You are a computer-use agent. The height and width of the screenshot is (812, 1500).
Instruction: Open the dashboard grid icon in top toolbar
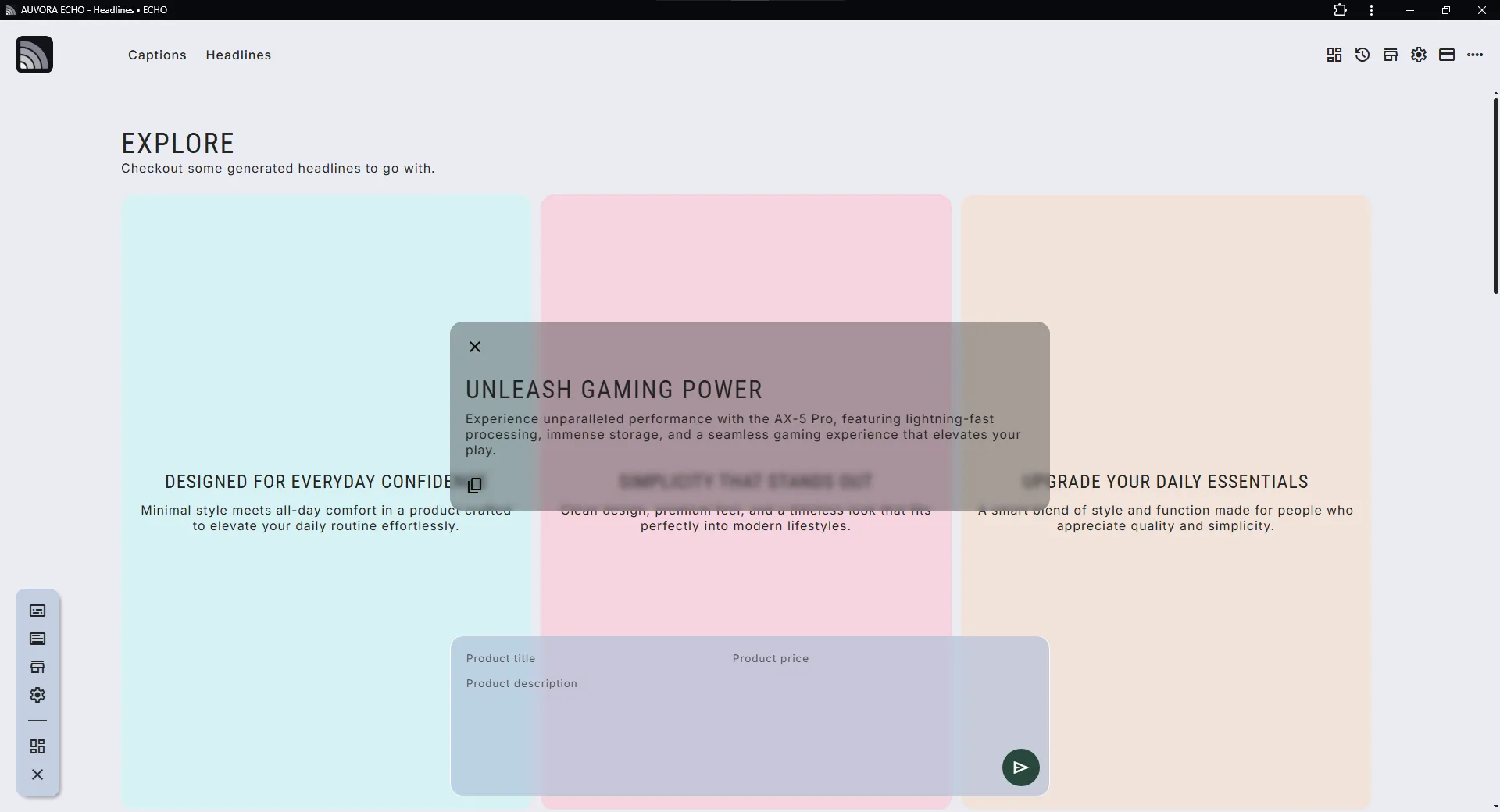pos(1334,55)
